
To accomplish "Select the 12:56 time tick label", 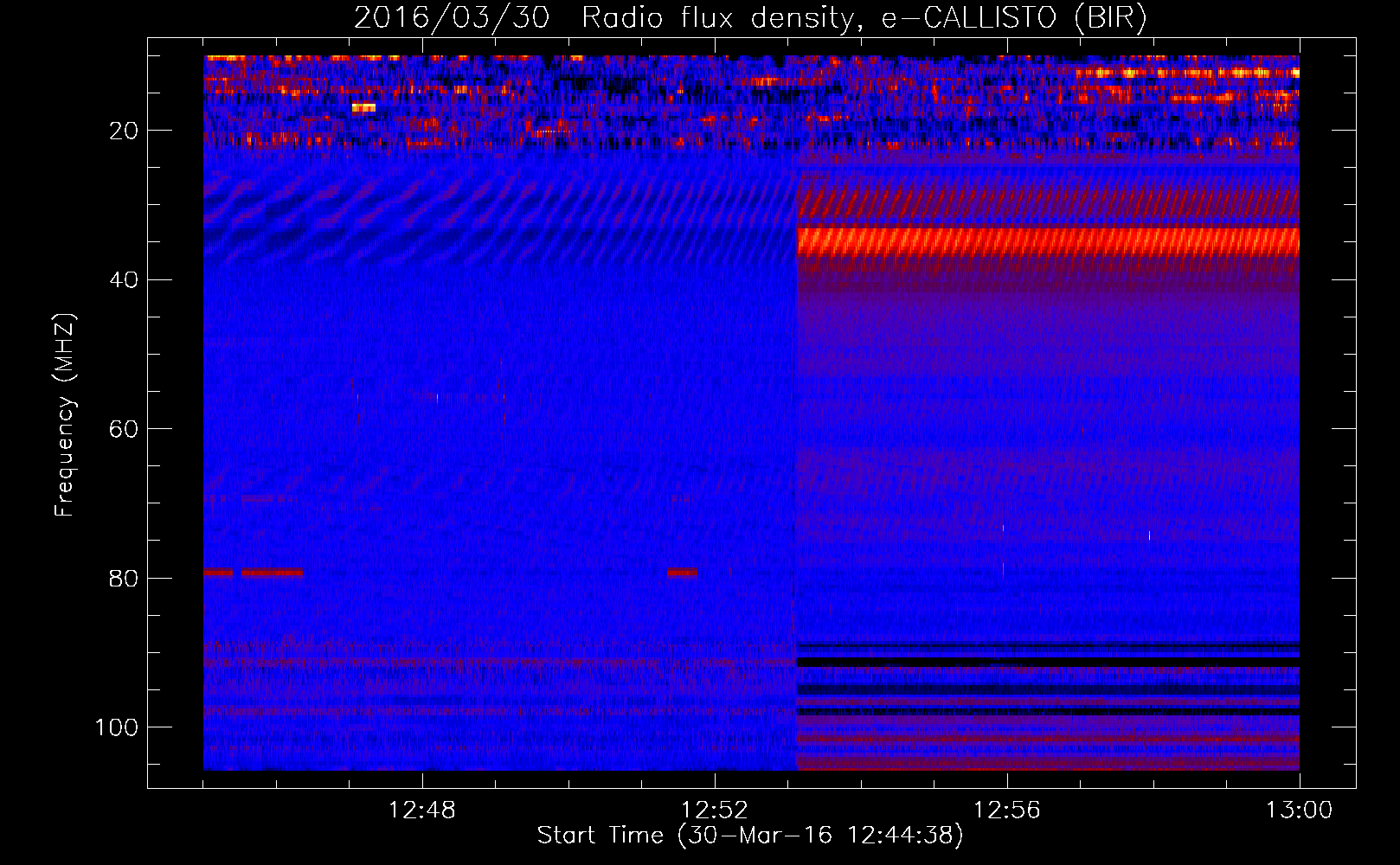I will click(1007, 811).
